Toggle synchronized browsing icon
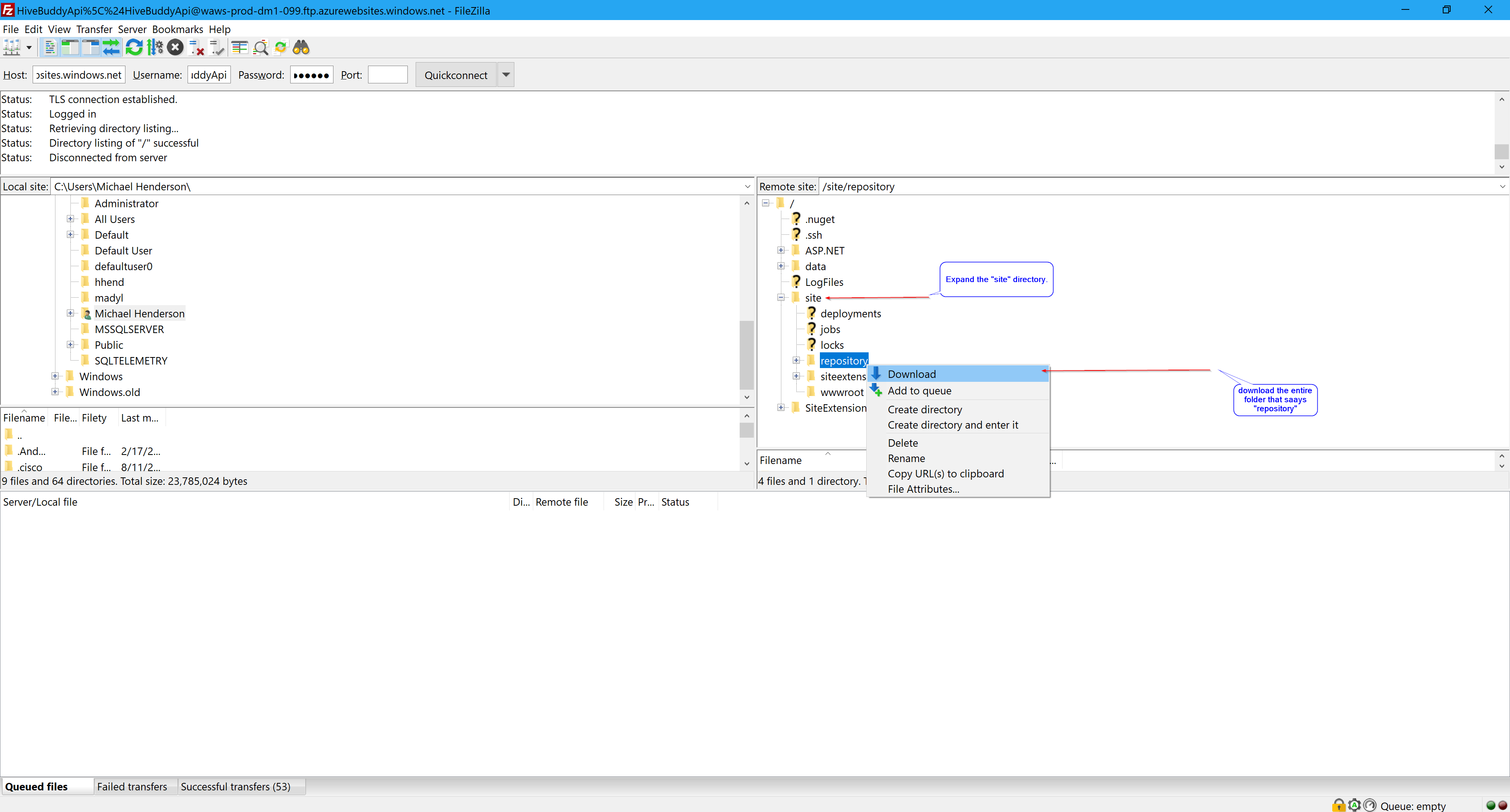This screenshot has height=812, width=1510. [x=281, y=48]
